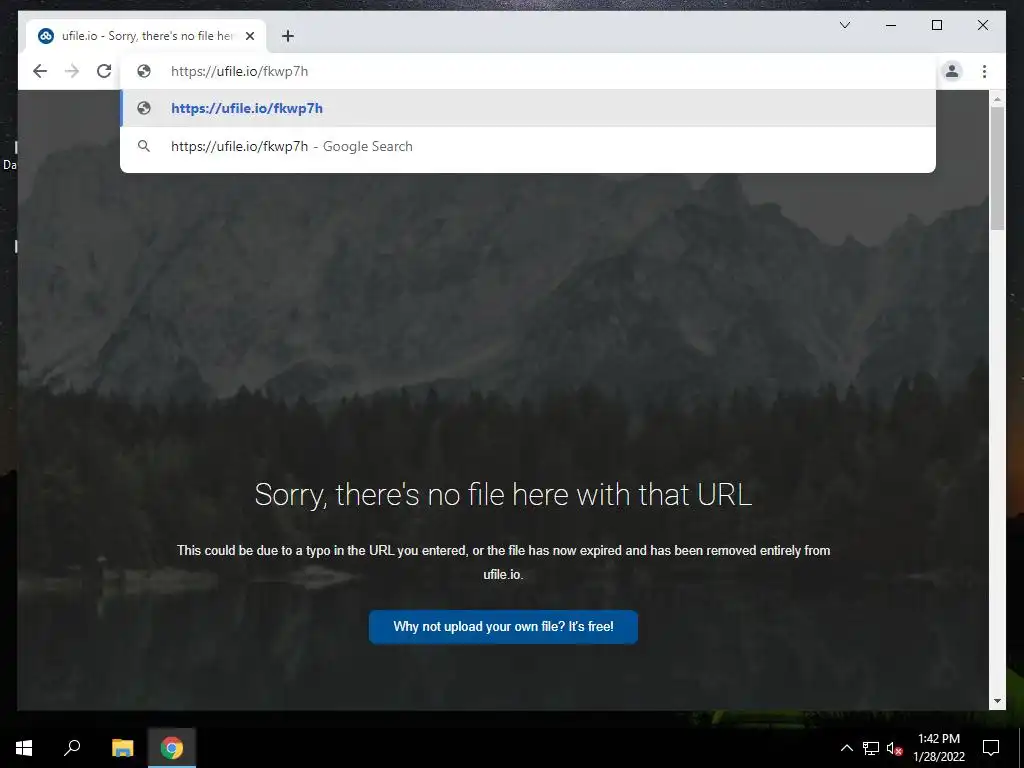Open the network status tray icon
The width and height of the screenshot is (1024, 768).
tap(871, 748)
